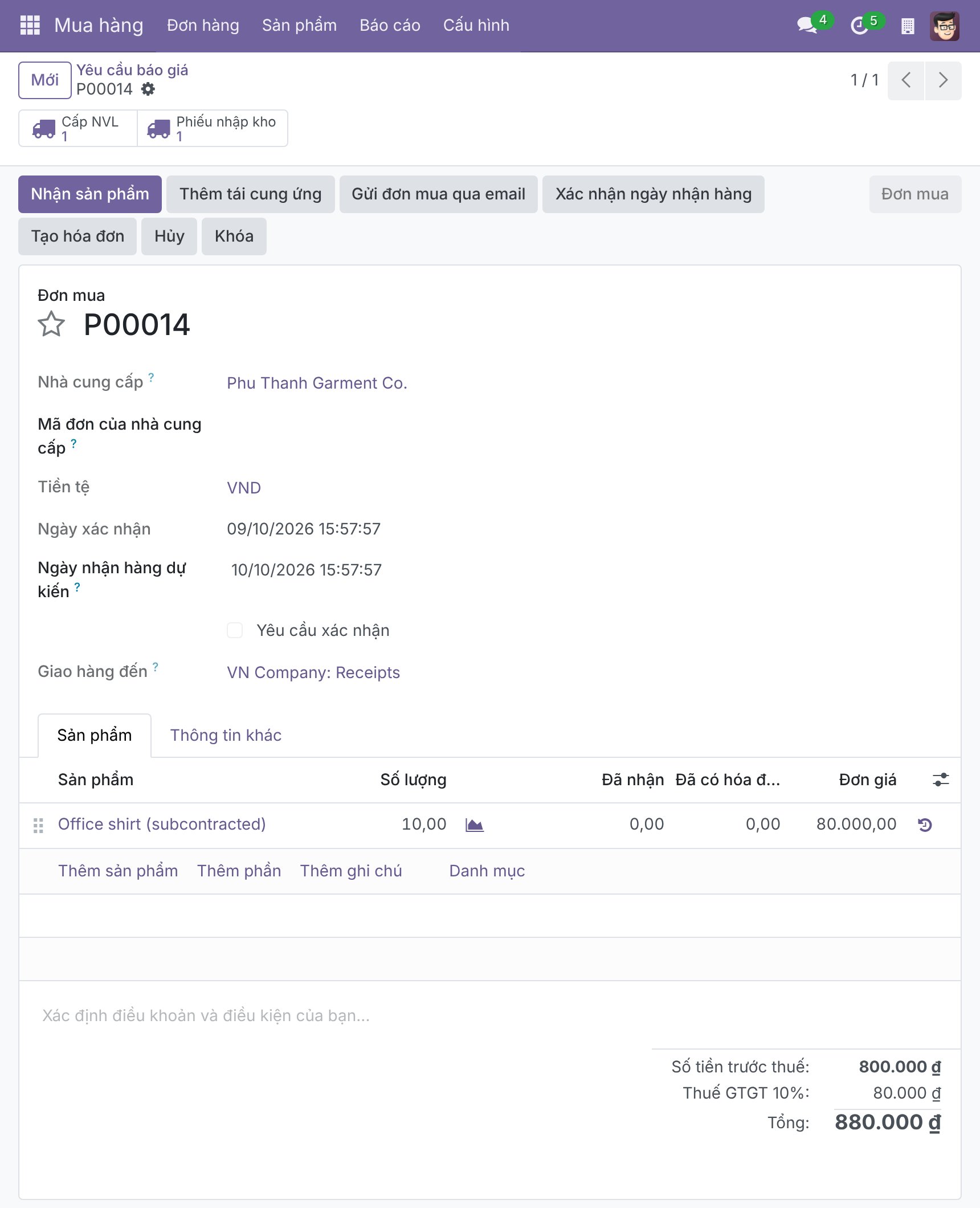Open the Cấu hình menu

point(476,26)
